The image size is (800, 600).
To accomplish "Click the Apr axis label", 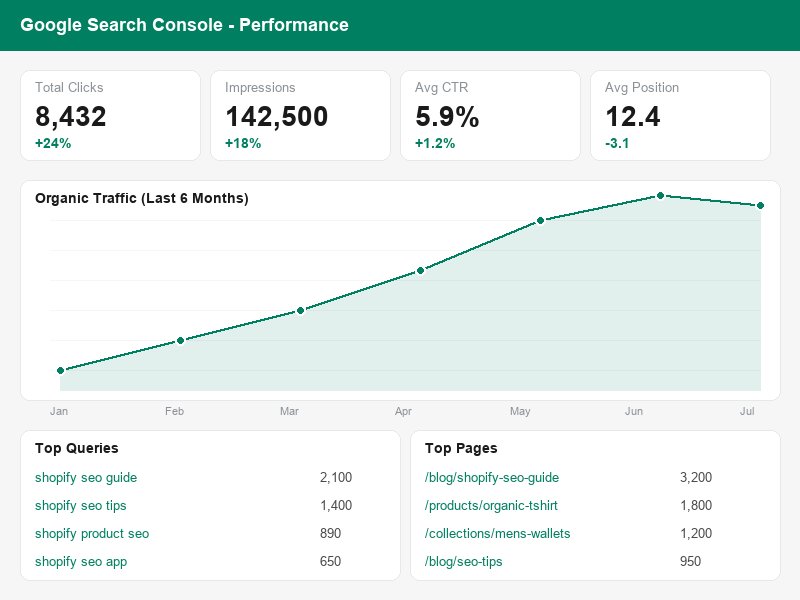I will 403,411.
